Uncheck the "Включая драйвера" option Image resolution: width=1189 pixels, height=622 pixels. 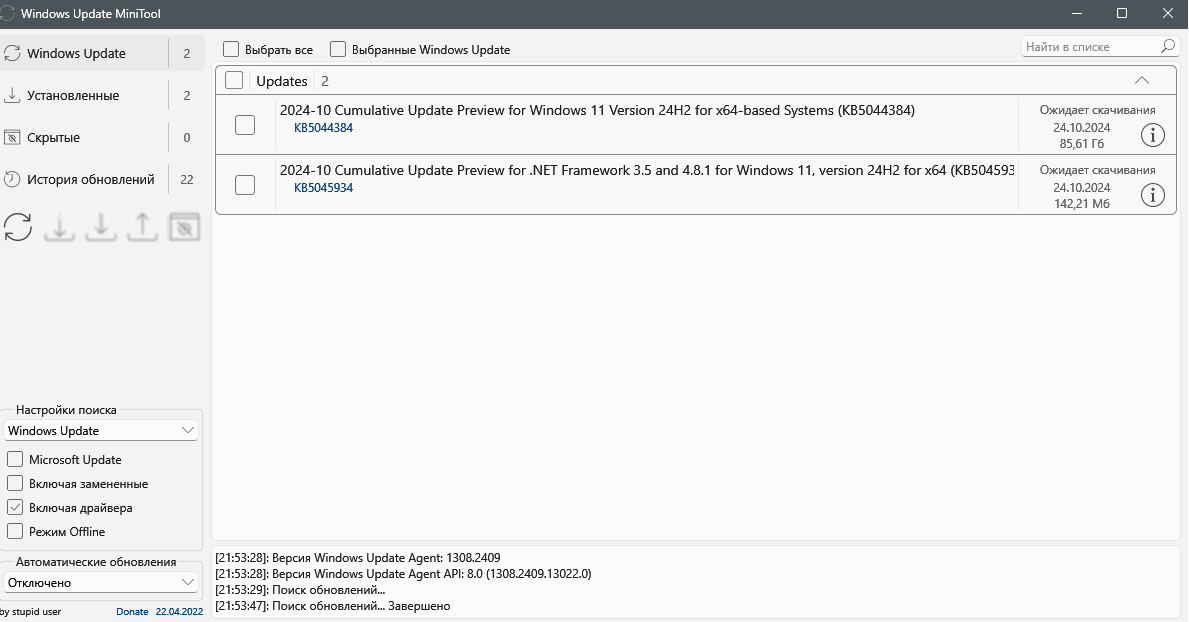[x=15, y=508]
